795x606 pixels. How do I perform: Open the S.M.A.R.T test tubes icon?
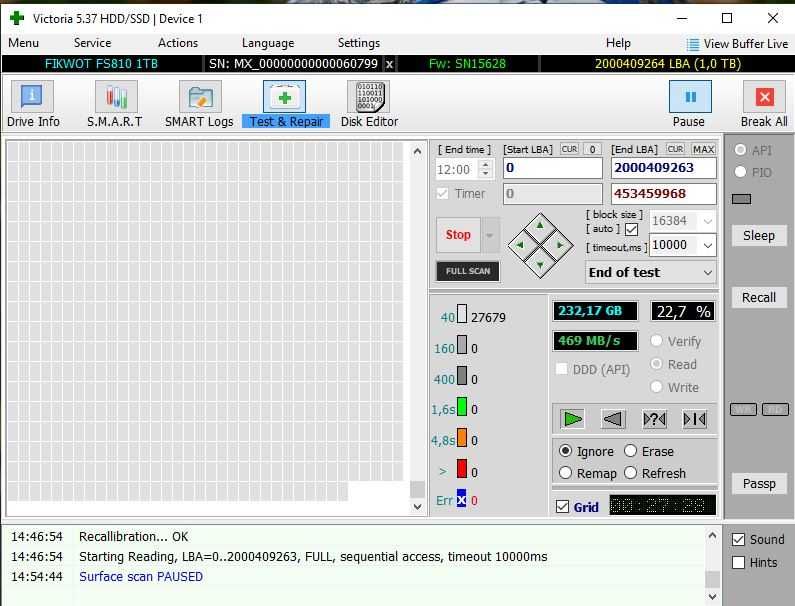pyautogui.click(x=116, y=96)
